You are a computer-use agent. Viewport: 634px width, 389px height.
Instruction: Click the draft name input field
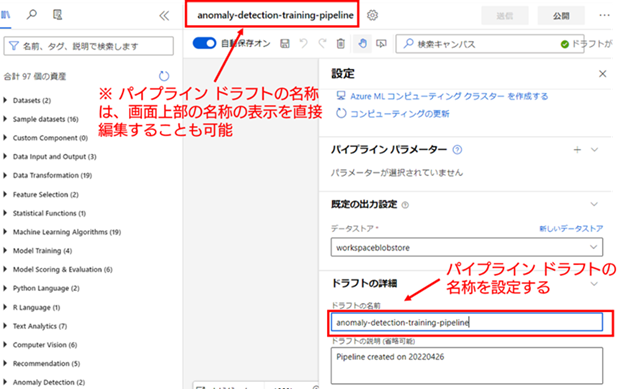(x=467, y=322)
